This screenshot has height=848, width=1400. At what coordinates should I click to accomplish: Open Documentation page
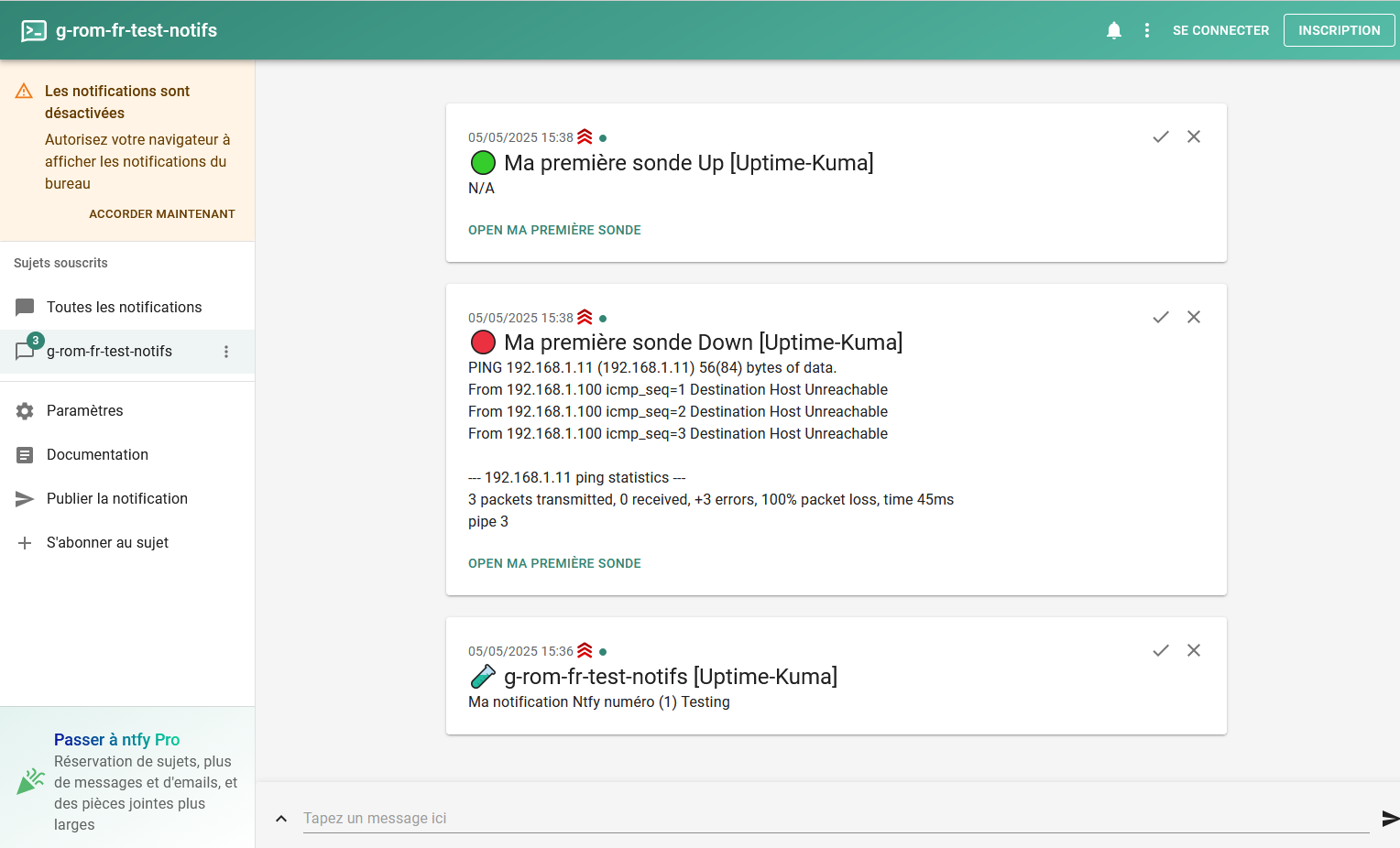[127, 455]
